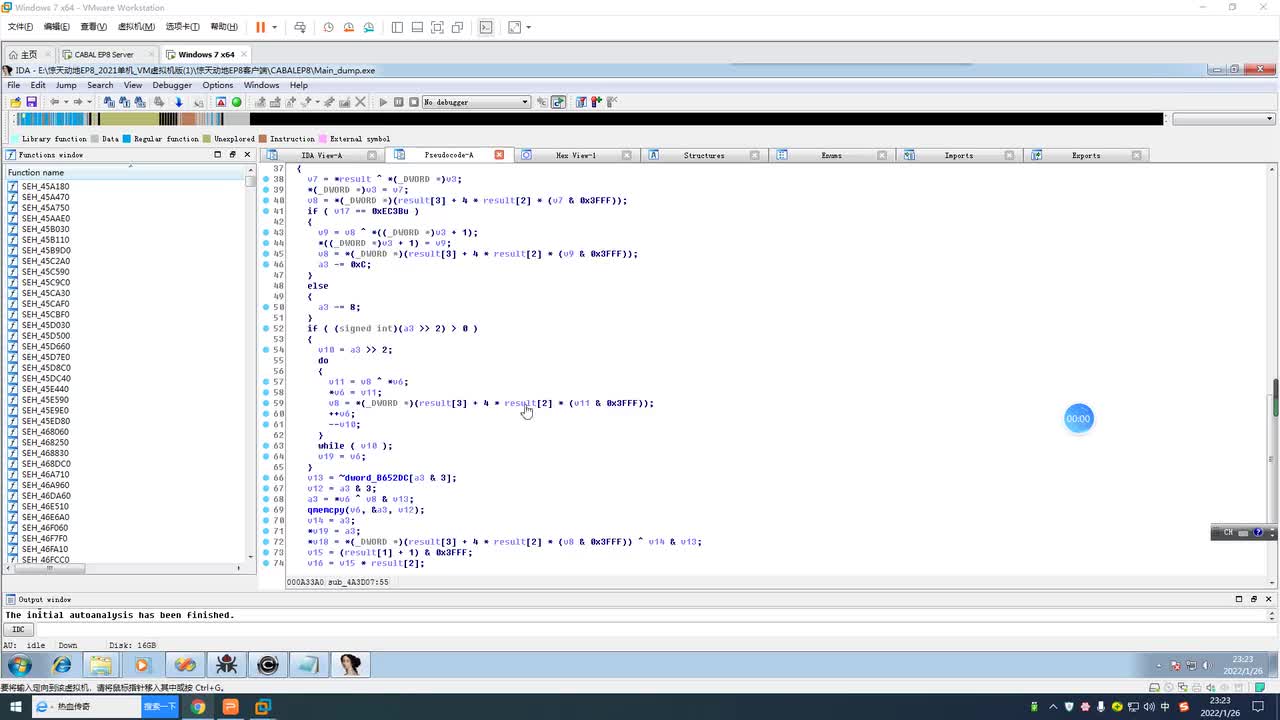This screenshot has width=1280, height=720.
Task: Expand the VMware pause button dropdown arrow
Action: click(x=275, y=28)
